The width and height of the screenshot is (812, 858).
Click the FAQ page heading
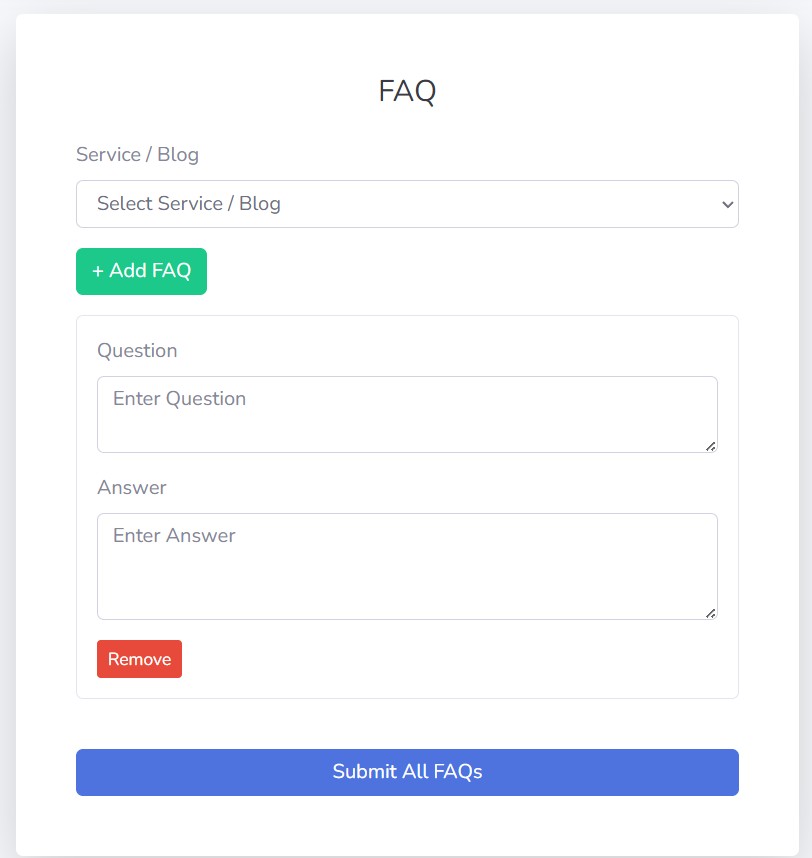pyautogui.click(x=407, y=91)
